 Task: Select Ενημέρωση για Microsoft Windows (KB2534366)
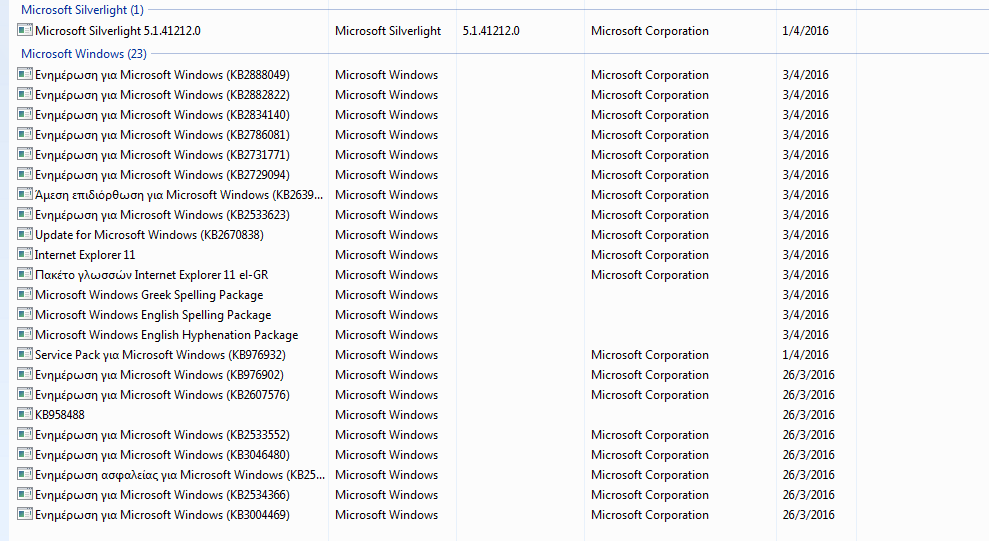click(x=162, y=496)
